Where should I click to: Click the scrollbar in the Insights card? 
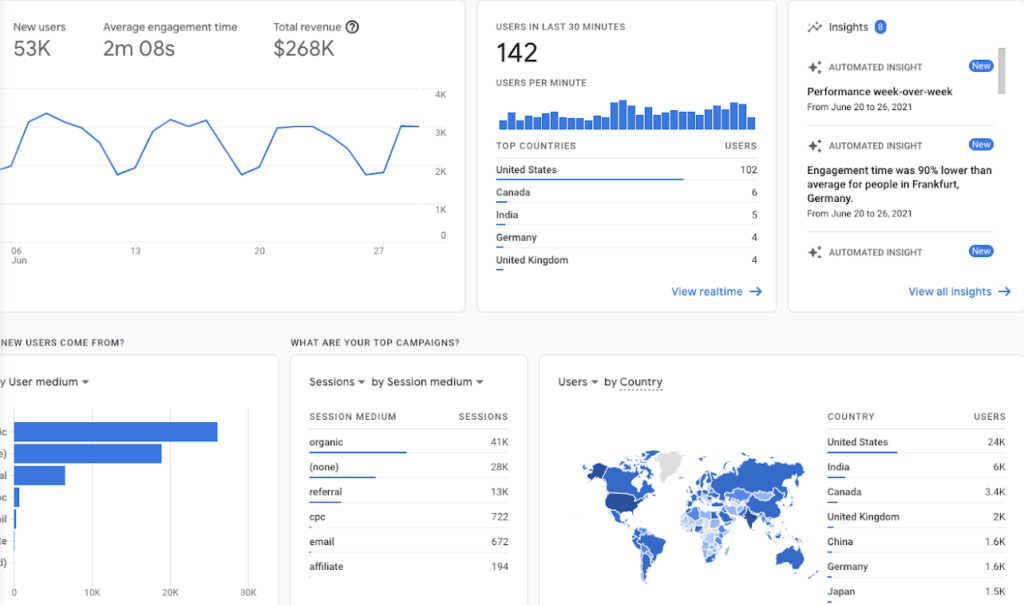coord(1001,70)
